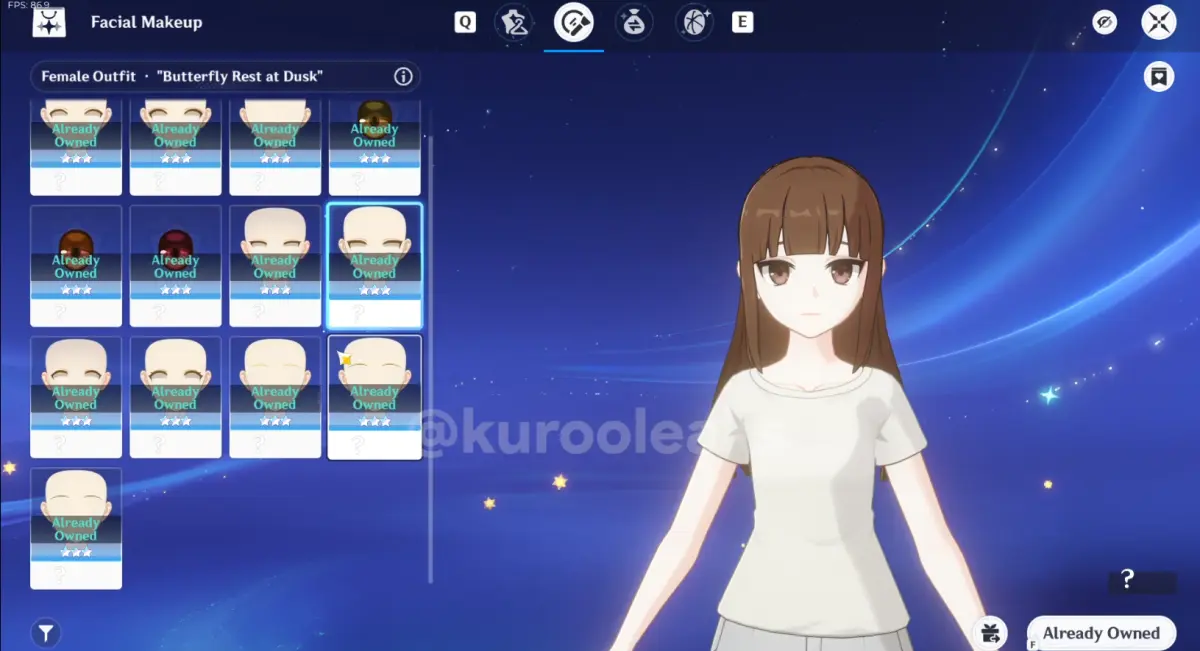The height and width of the screenshot is (651, 1200).
Task: Click the gift swap icon near Already Owned
Action: (x=990, y=632)
